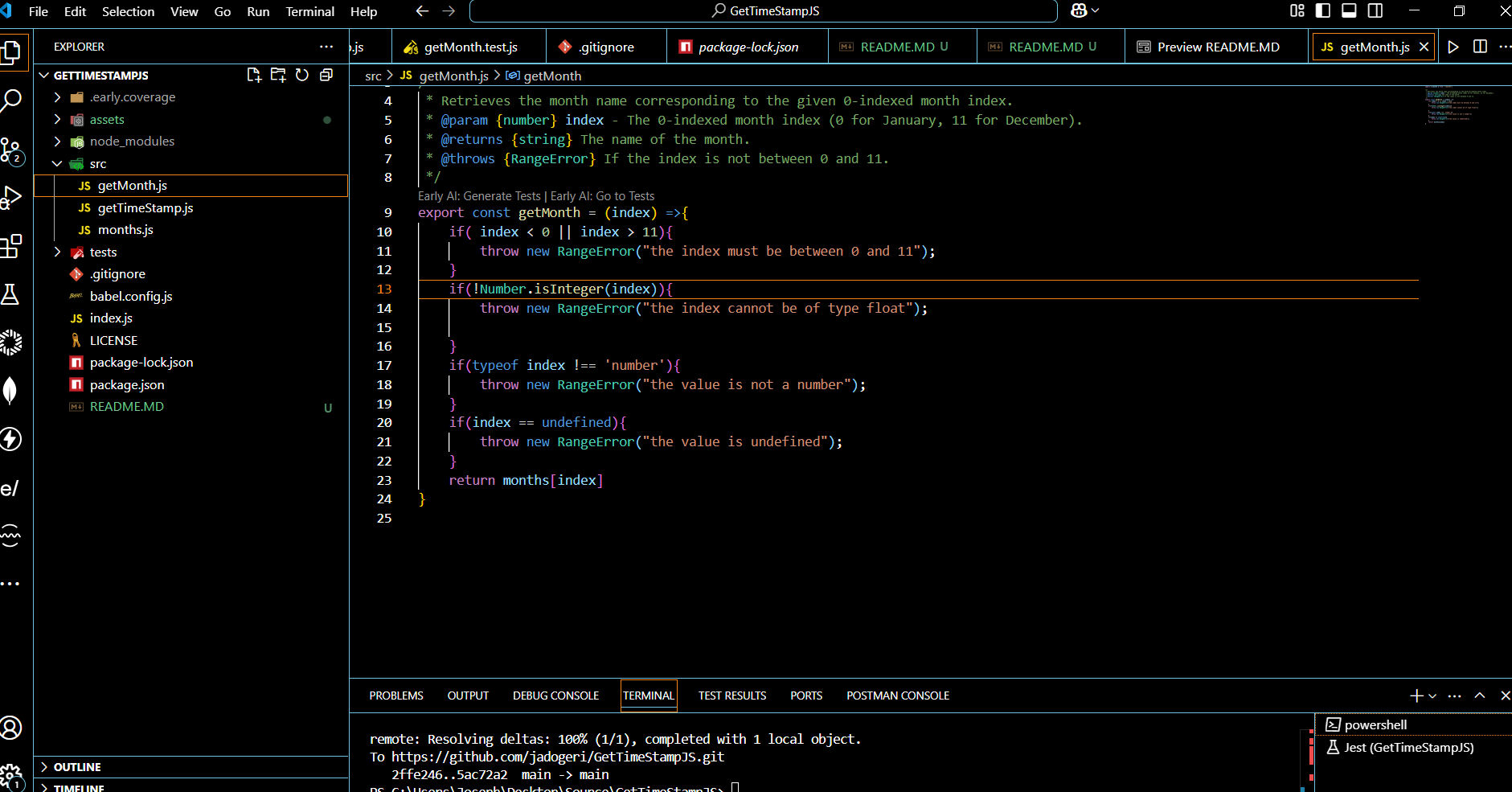Click the GetTimeStampJS command center search box
Image resolution: width=1512 pixels, height=792 pixels.
click(x=763, y=10)
